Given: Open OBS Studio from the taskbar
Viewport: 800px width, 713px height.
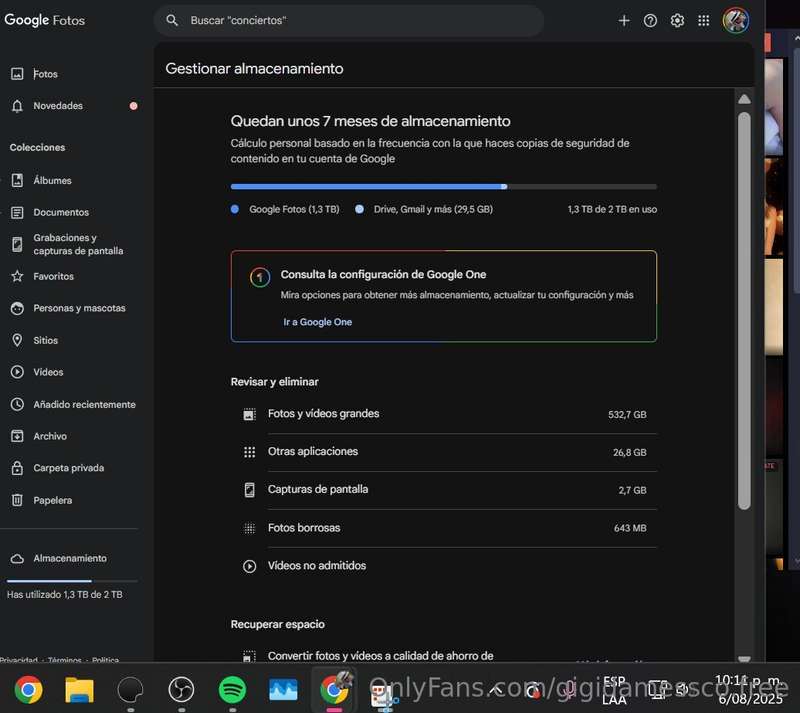Looking at the screenshot, I should pos(181,690).
